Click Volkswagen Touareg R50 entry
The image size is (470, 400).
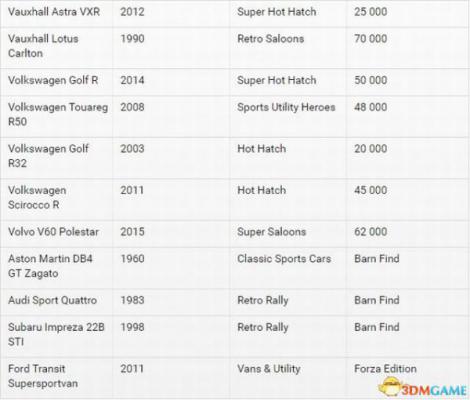pos(58,114)
